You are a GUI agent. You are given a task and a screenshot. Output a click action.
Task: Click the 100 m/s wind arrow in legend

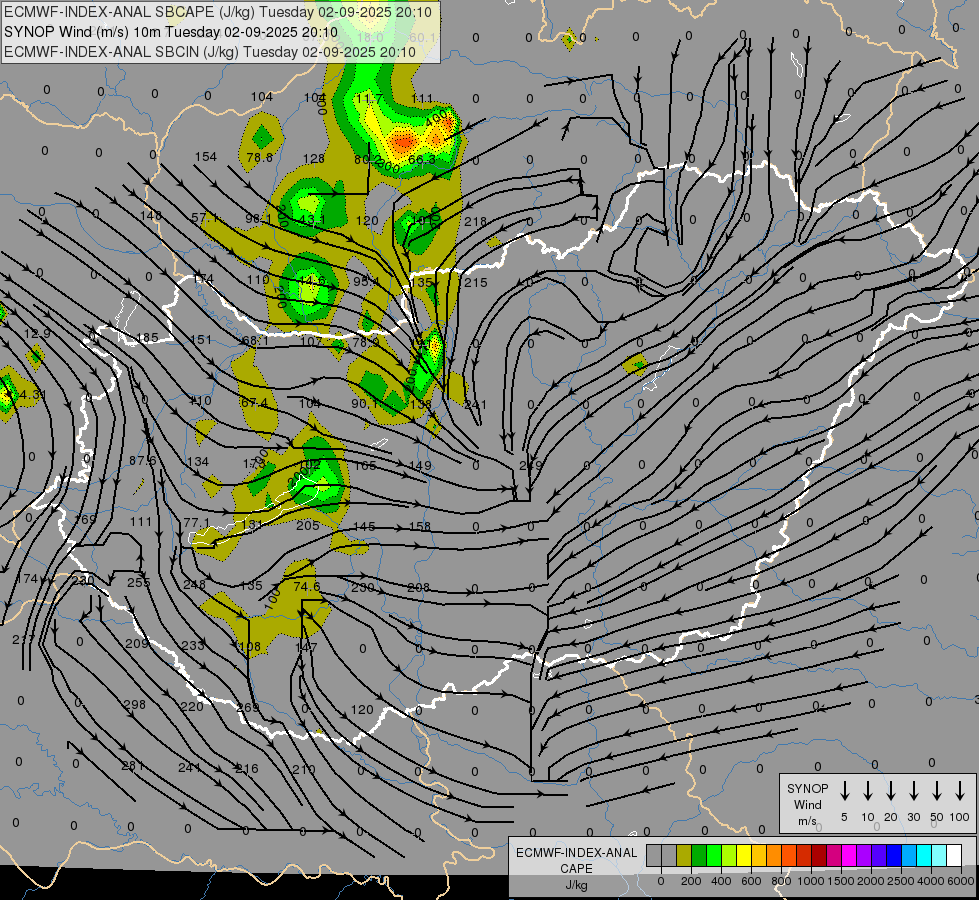pos(960,791)
